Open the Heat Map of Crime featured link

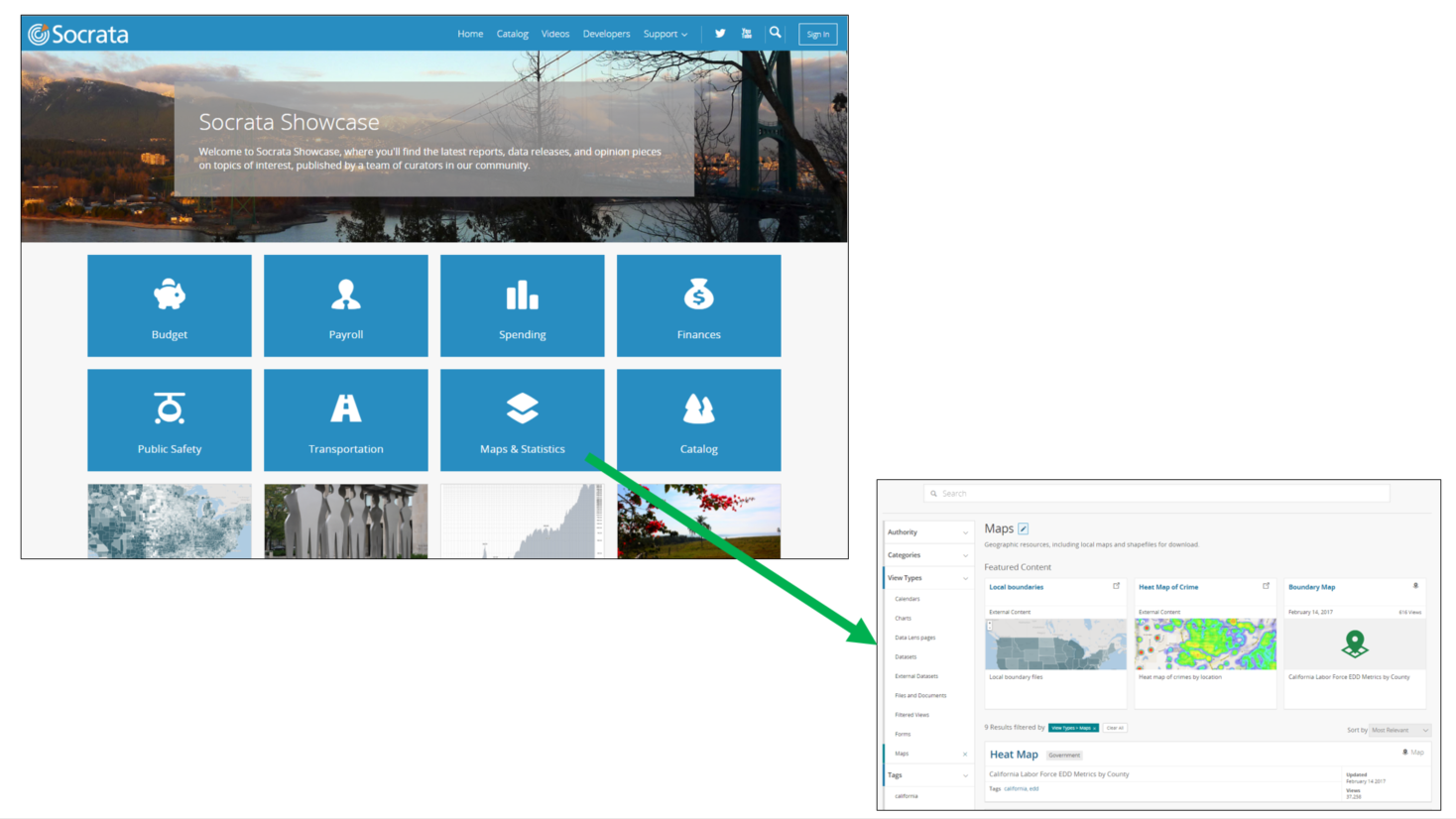pos(1168,587)
